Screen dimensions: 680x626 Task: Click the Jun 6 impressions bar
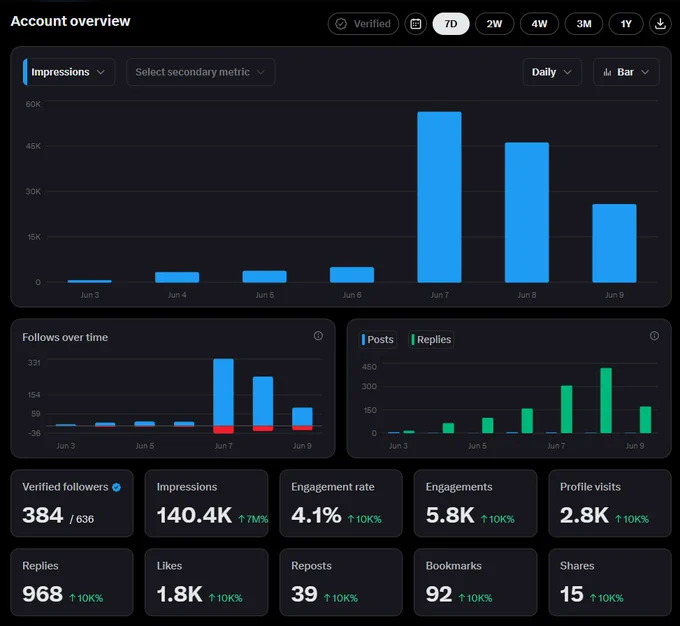point(352,275)
